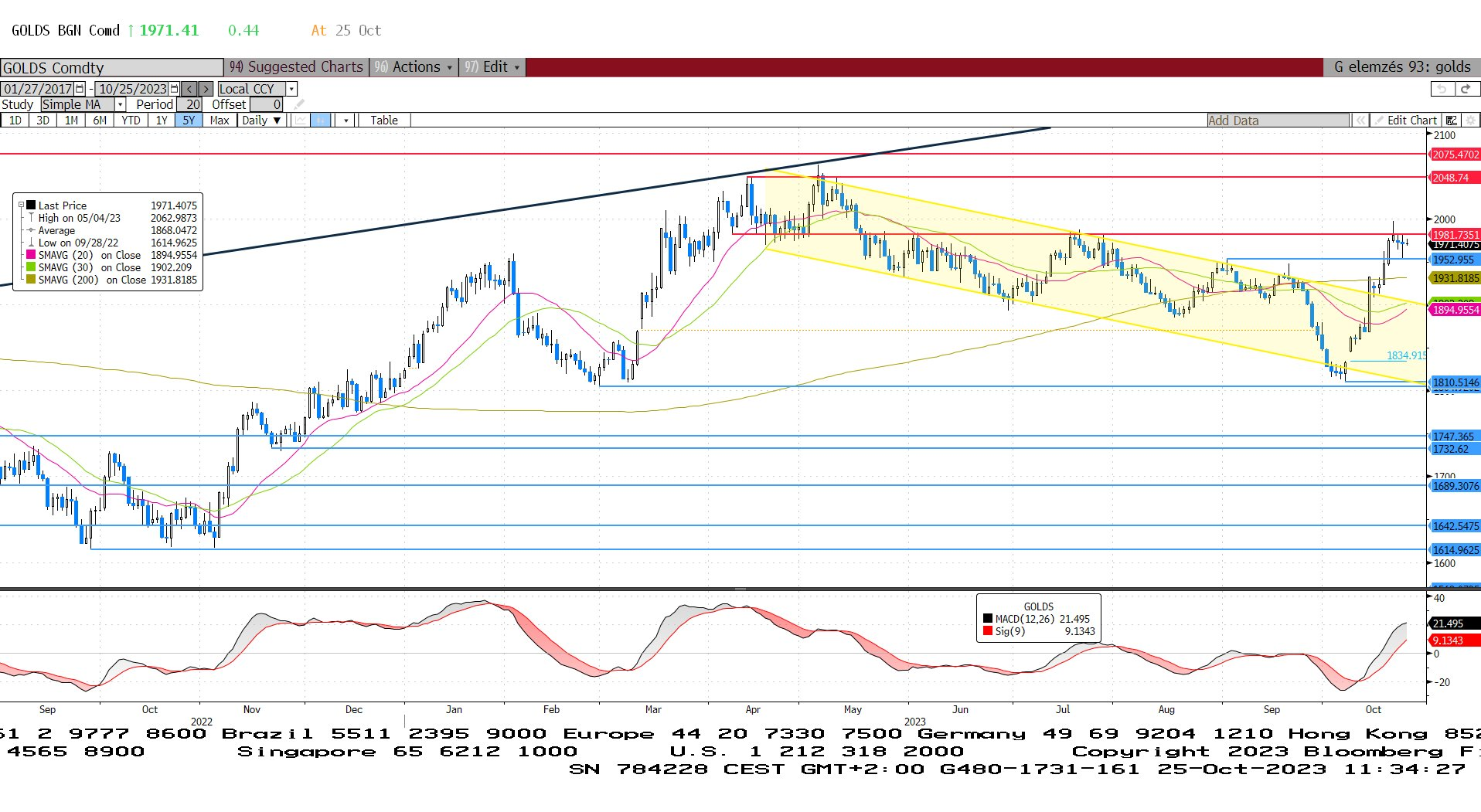Image resolution: width=1481 pixels, height=812 pixels.
Task: Click the 1952.955 price level label
Action: [x=1455, y=260]
